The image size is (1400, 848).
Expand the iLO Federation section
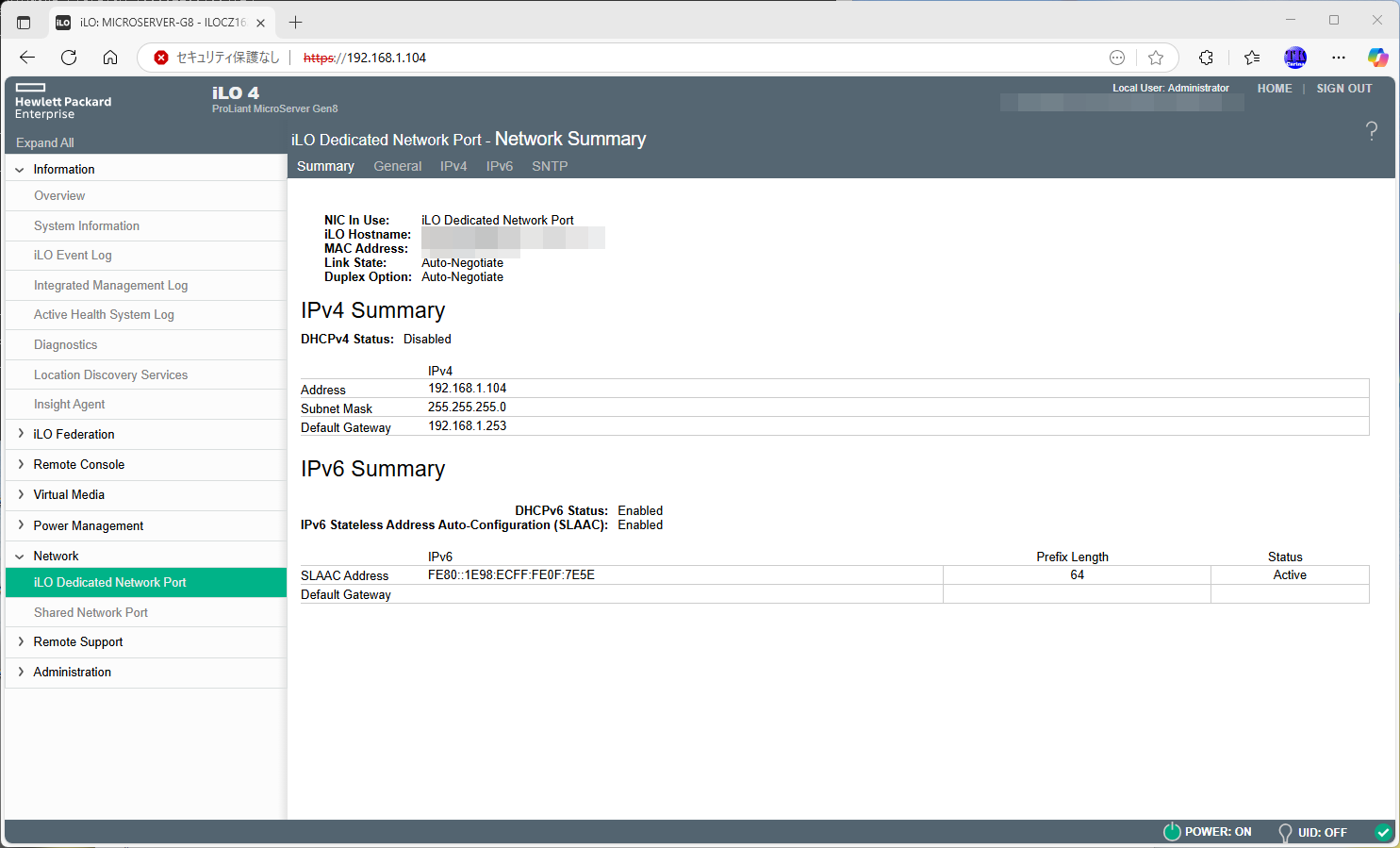click(x=21, y=434)
